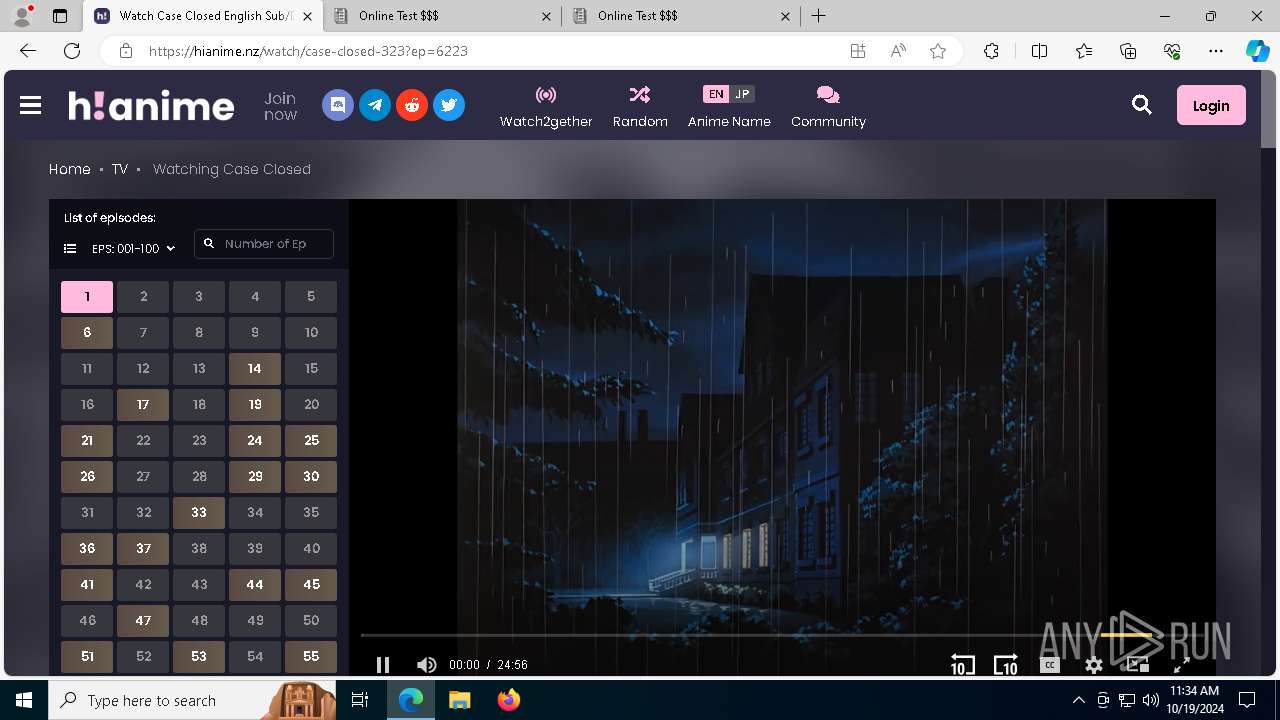
Task: Close the Watch Case Closed tab
Action: coord(307,16)
